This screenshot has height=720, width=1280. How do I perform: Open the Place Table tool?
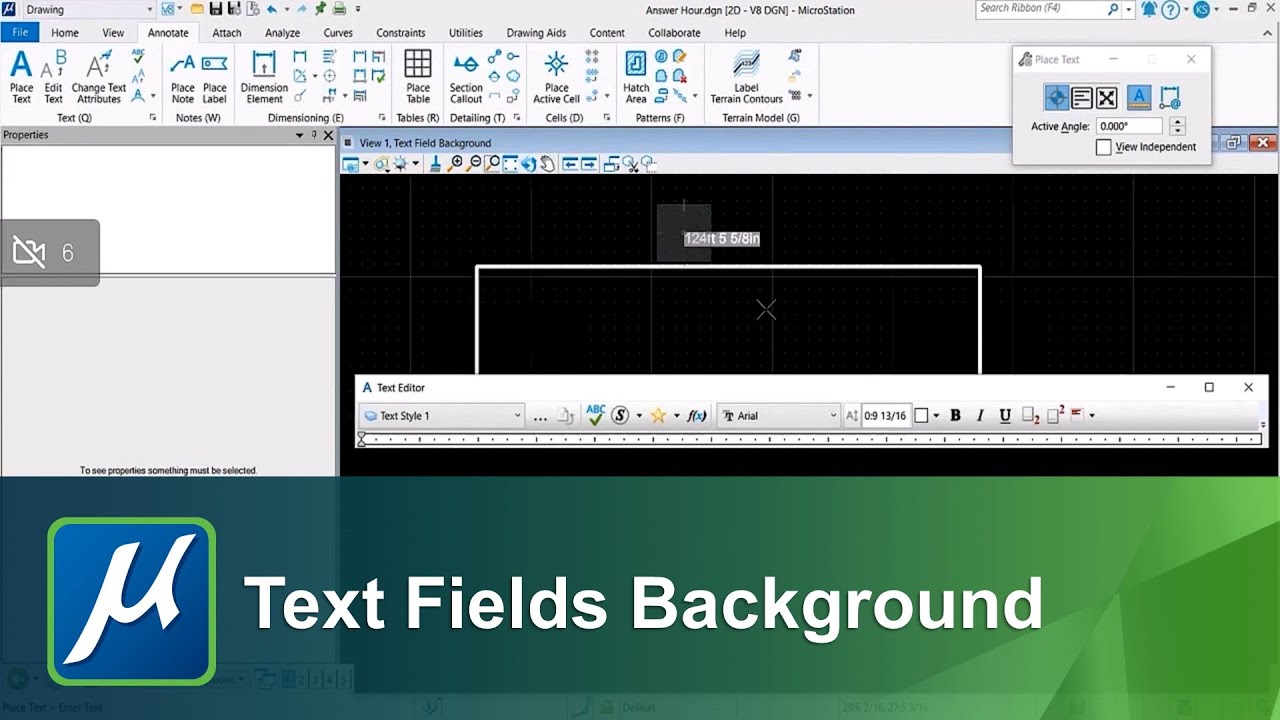pyautogui.click(x=418, y=77)
